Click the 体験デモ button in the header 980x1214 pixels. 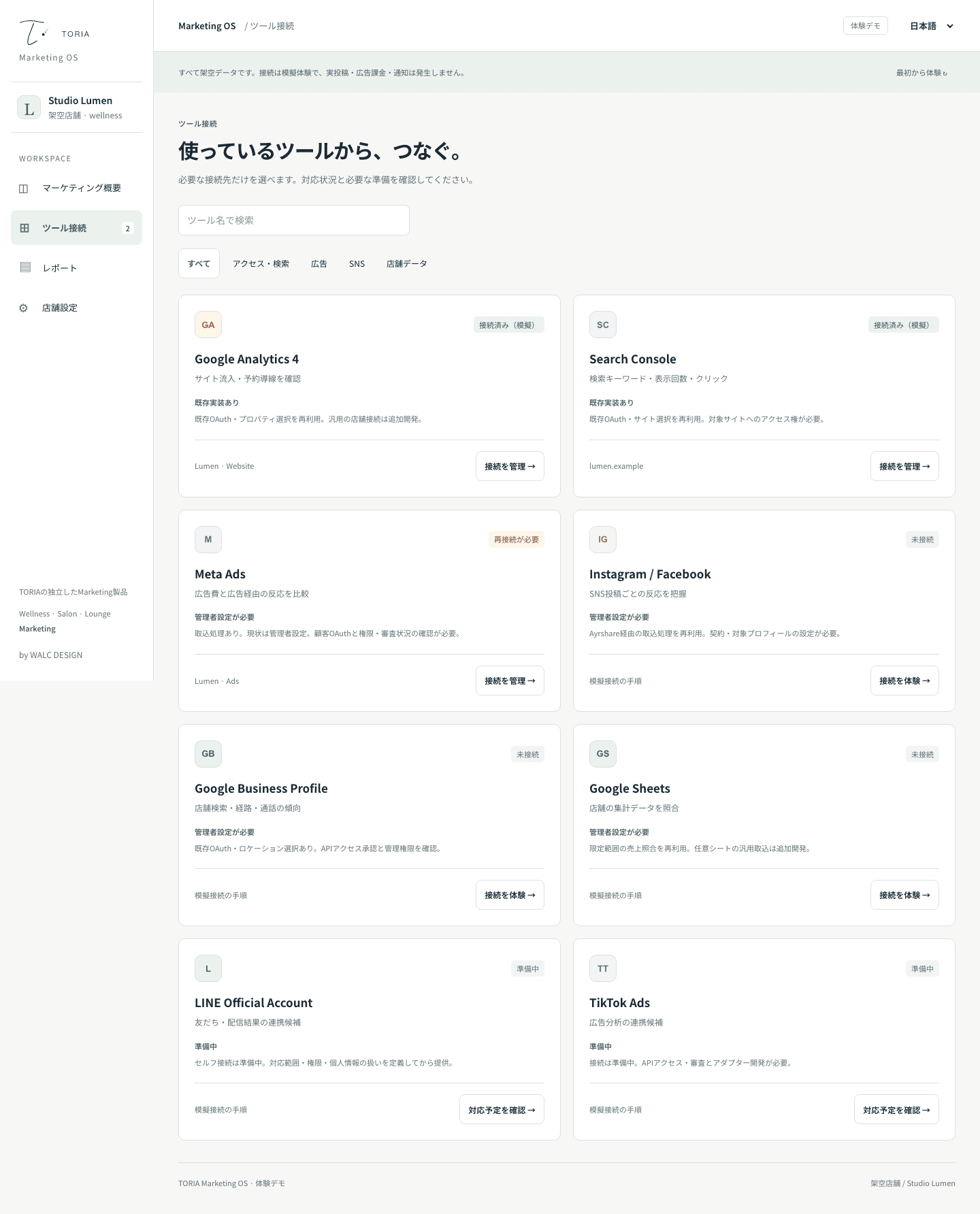point(865,26)
